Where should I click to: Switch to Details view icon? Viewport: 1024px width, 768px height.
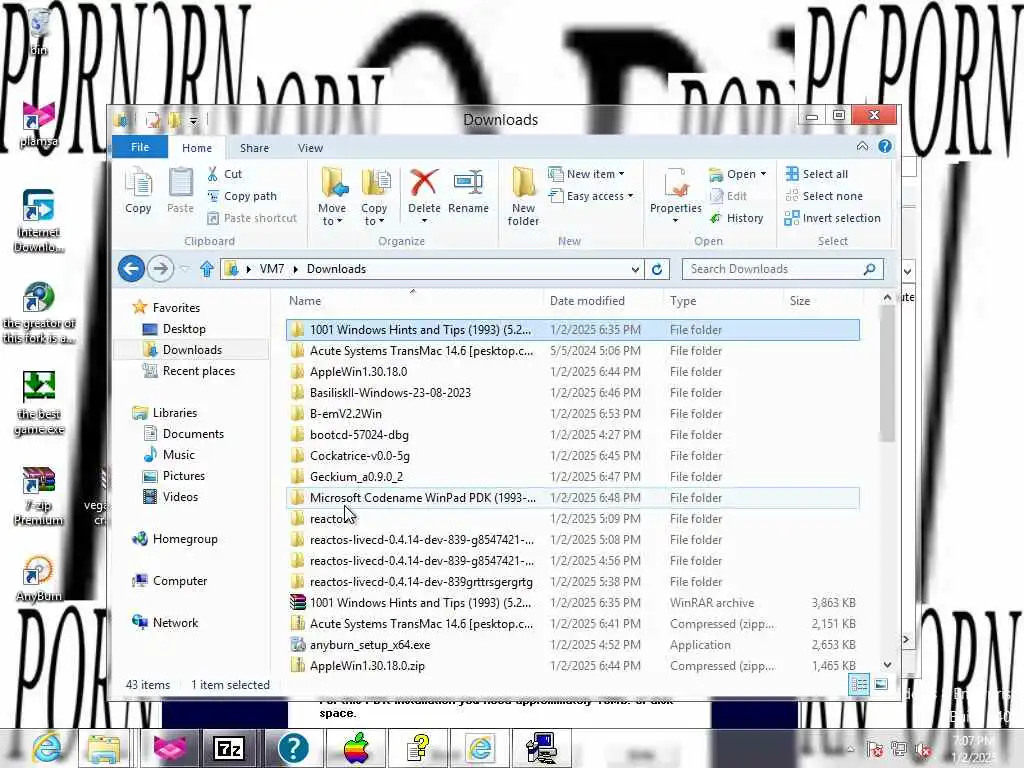click(x=859, y=684)
